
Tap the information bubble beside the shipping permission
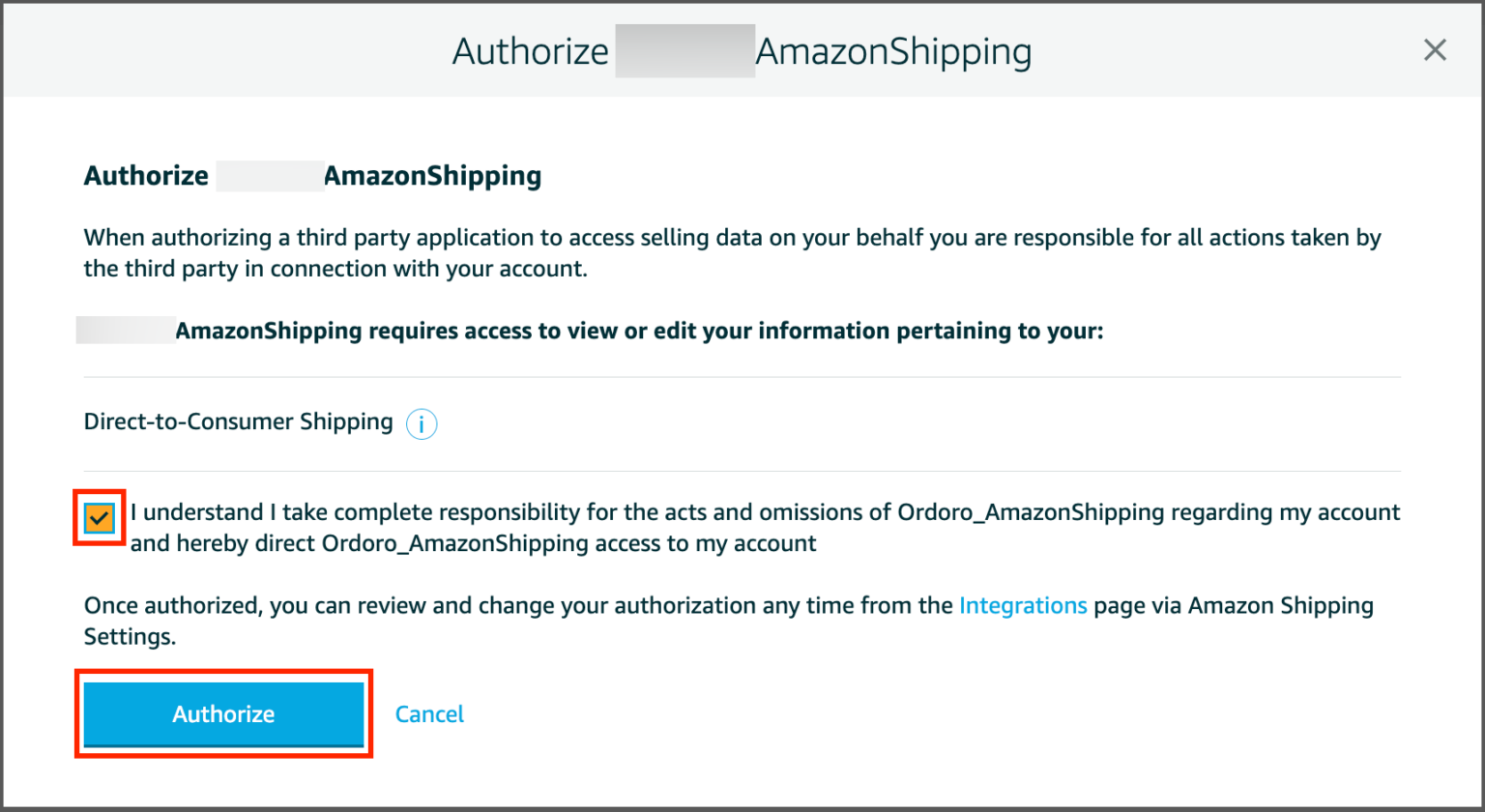[x=420, y=423]
